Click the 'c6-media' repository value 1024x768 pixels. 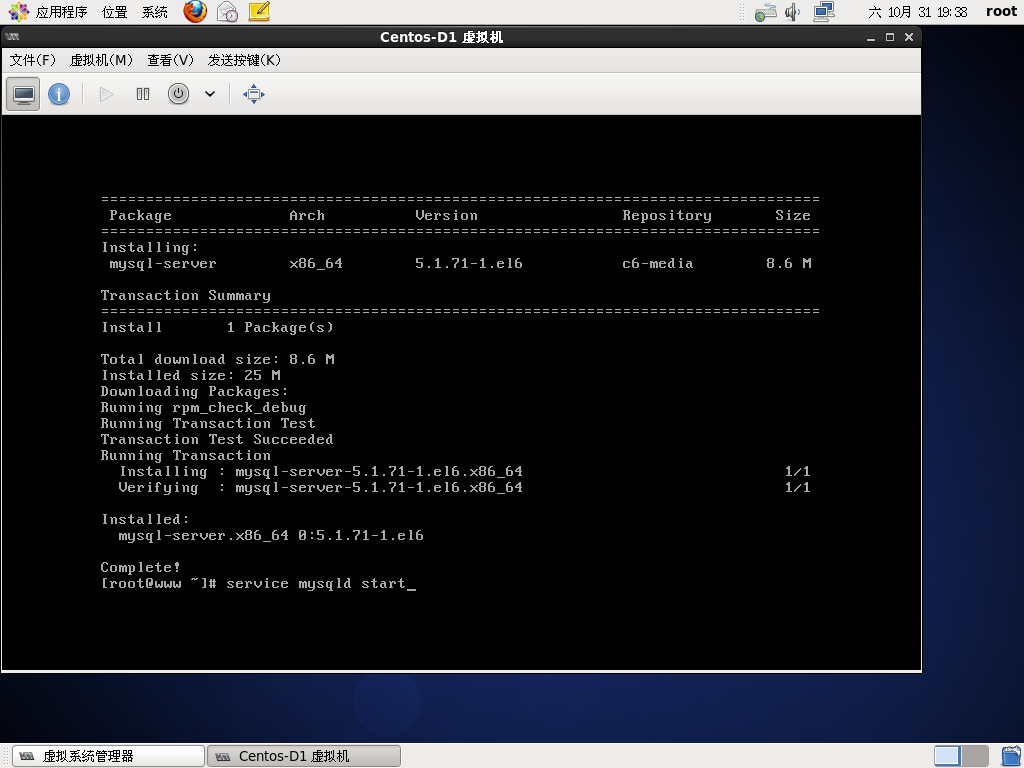[x=658, y=263]
